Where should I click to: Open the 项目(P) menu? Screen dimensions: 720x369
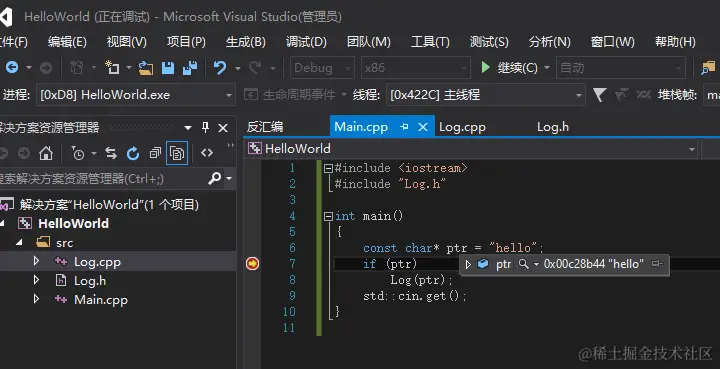click(186, 42)
